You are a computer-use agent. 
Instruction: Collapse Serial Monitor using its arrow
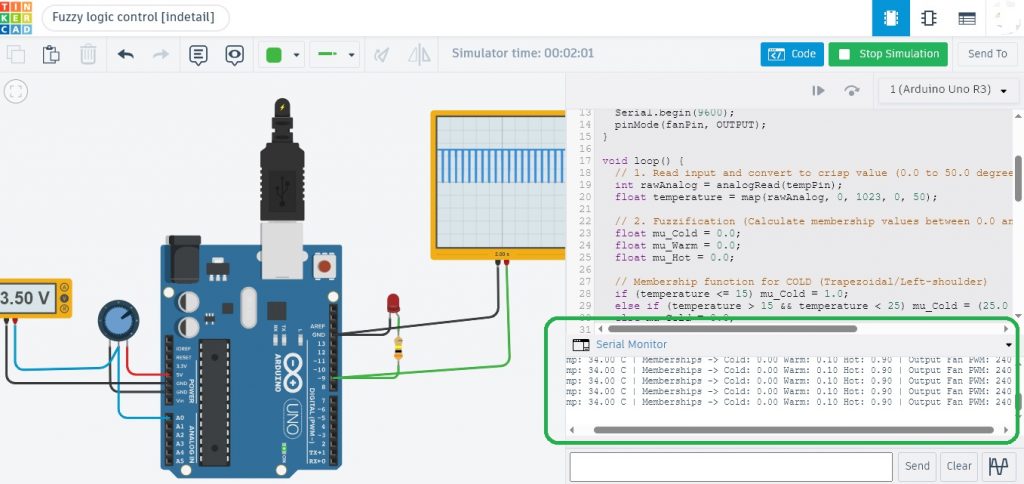click(x=1008, y=345)
